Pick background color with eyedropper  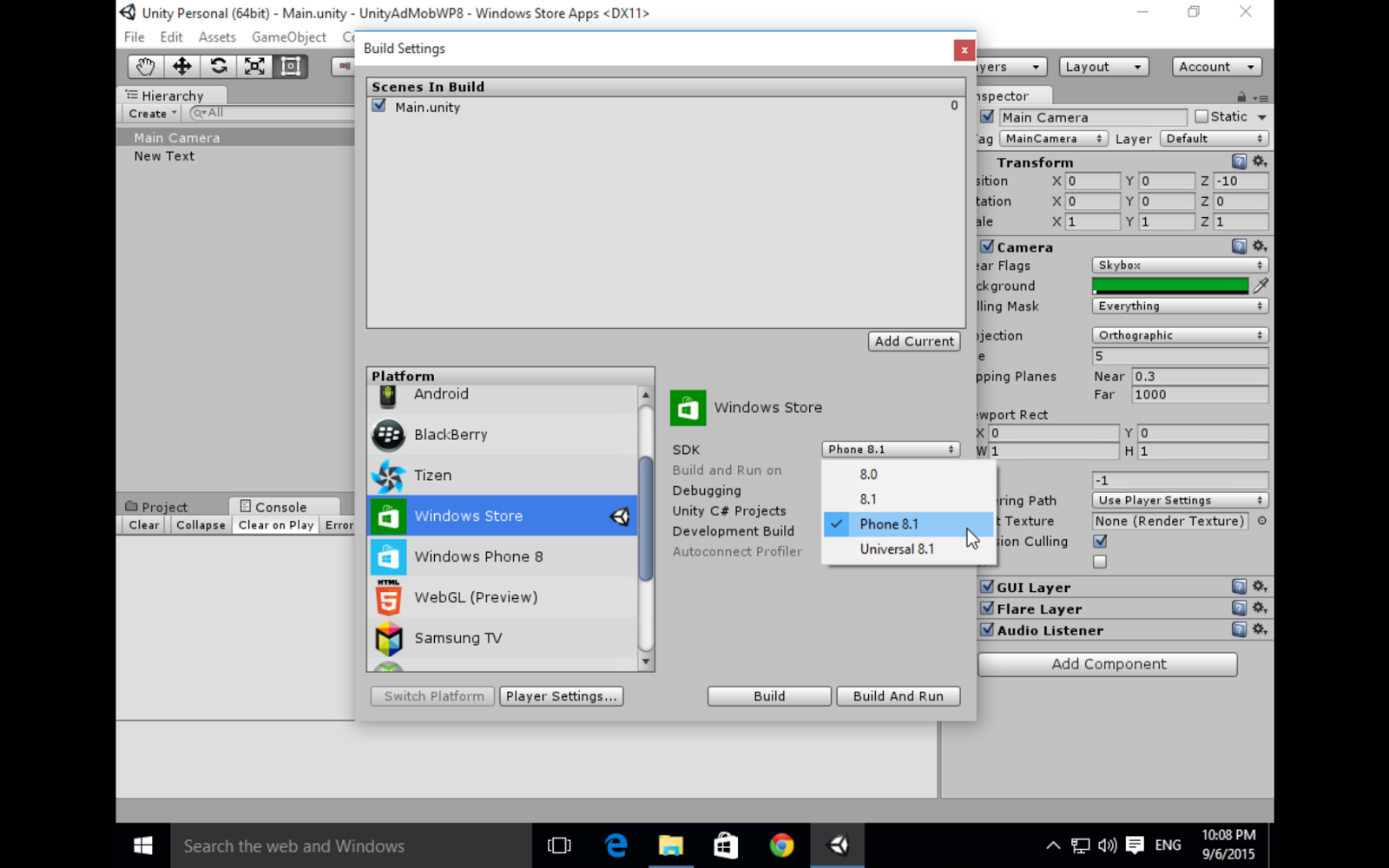1261,286
